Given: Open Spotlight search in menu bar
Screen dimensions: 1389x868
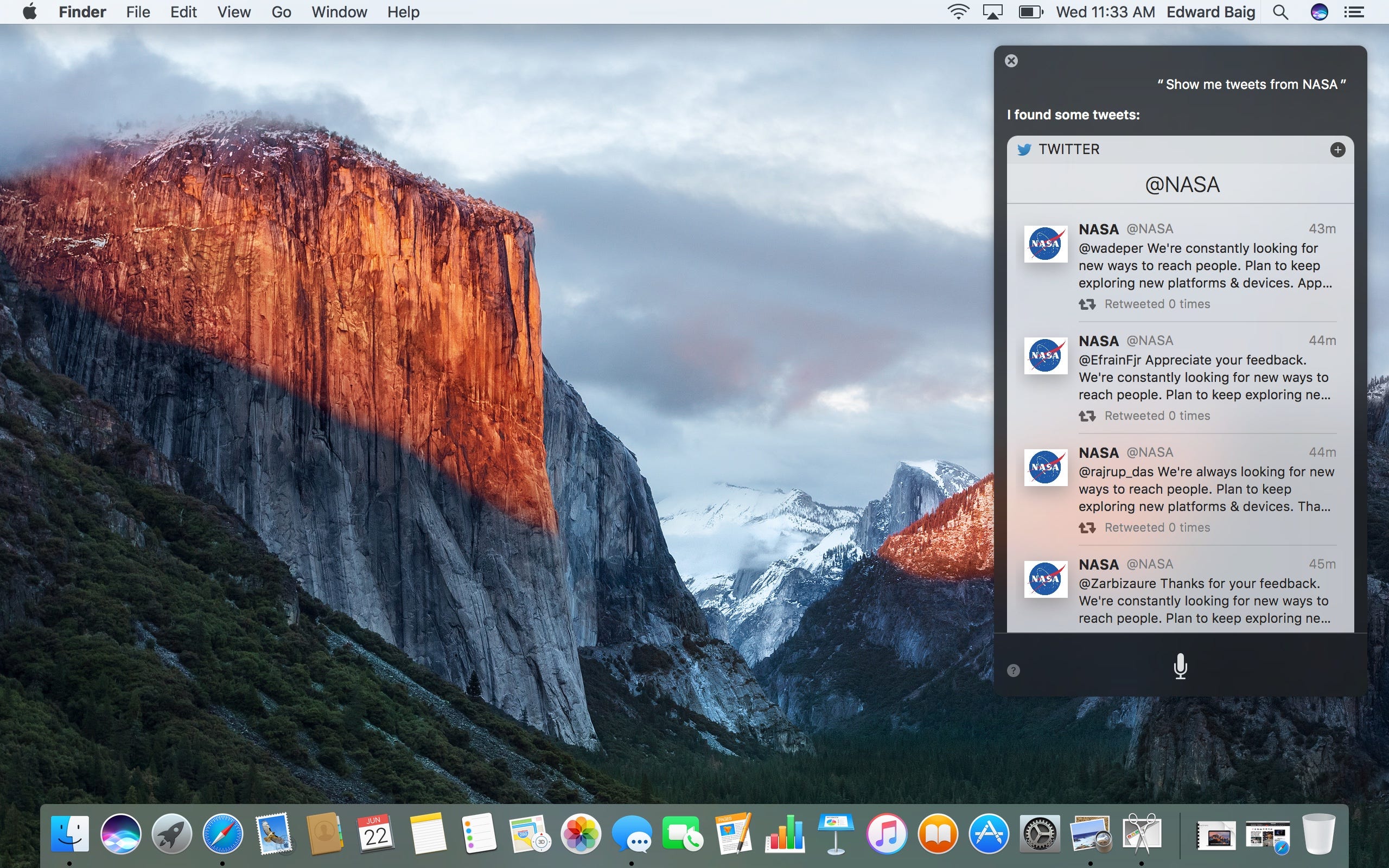Looking at the screenshot, I should (1280, 12).
